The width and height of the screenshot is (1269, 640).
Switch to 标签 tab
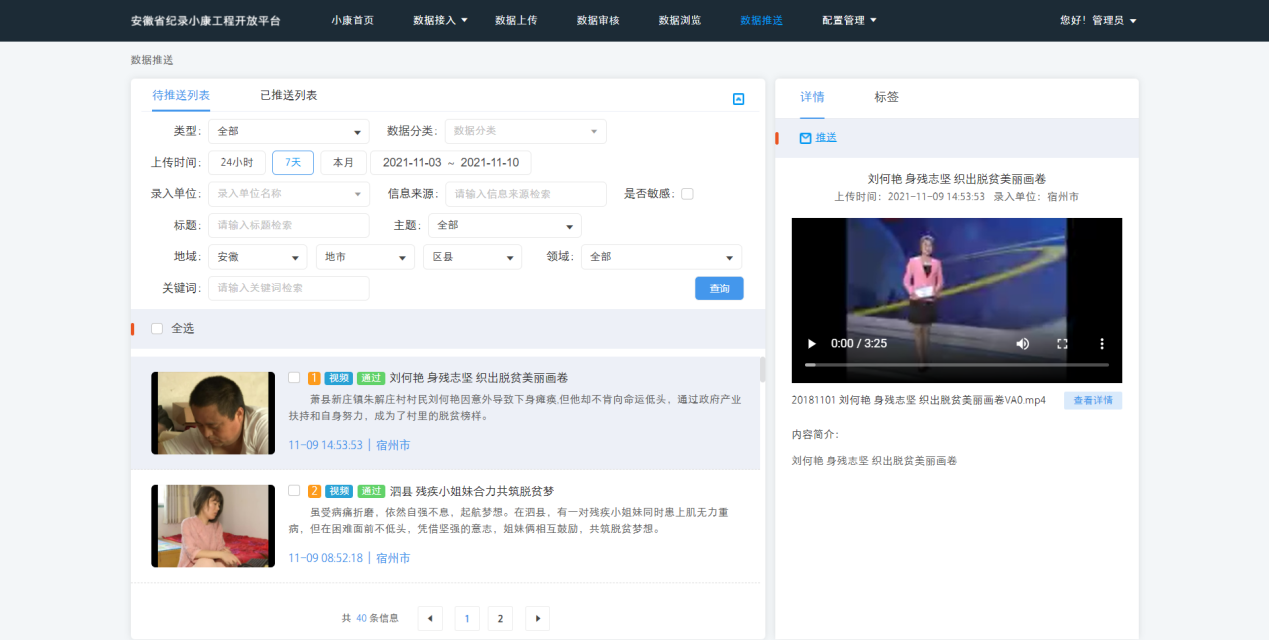pos(887,97)
